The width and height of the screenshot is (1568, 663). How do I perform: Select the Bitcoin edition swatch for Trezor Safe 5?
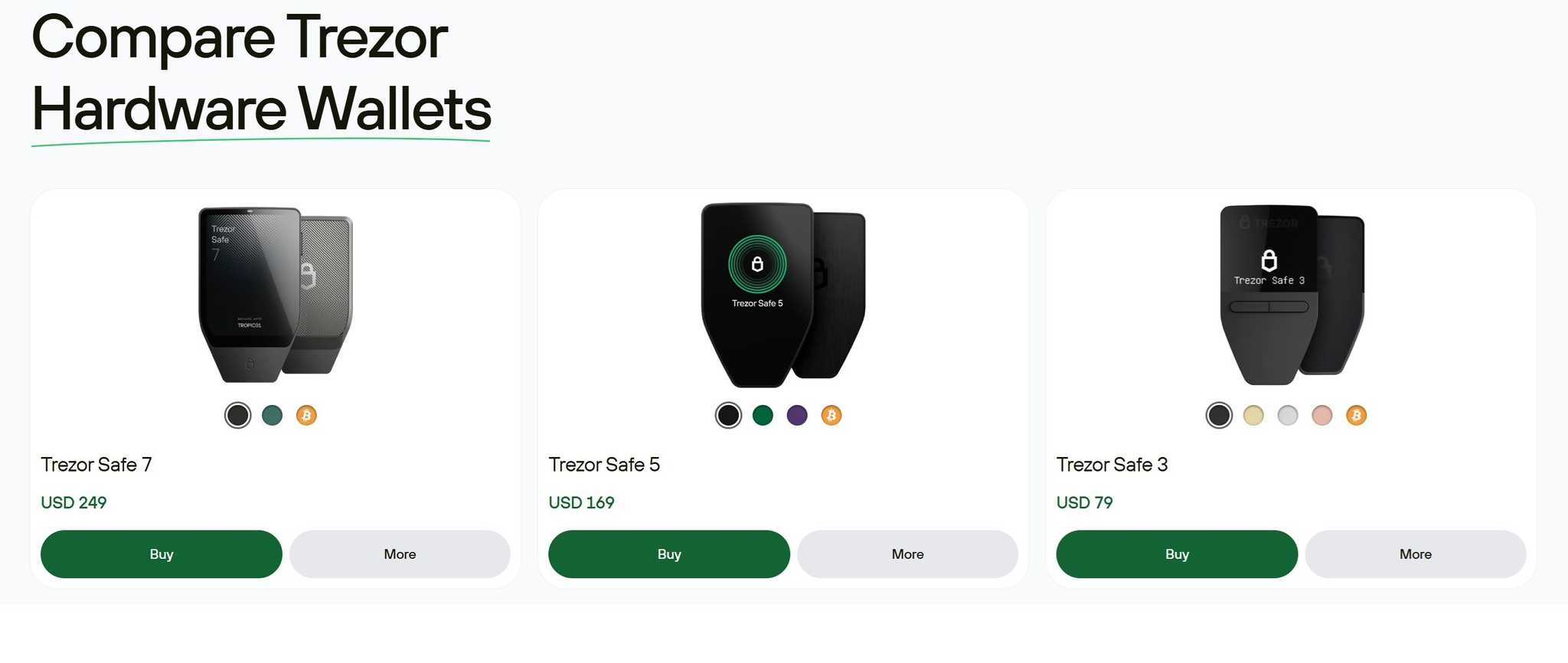point(831,415)
